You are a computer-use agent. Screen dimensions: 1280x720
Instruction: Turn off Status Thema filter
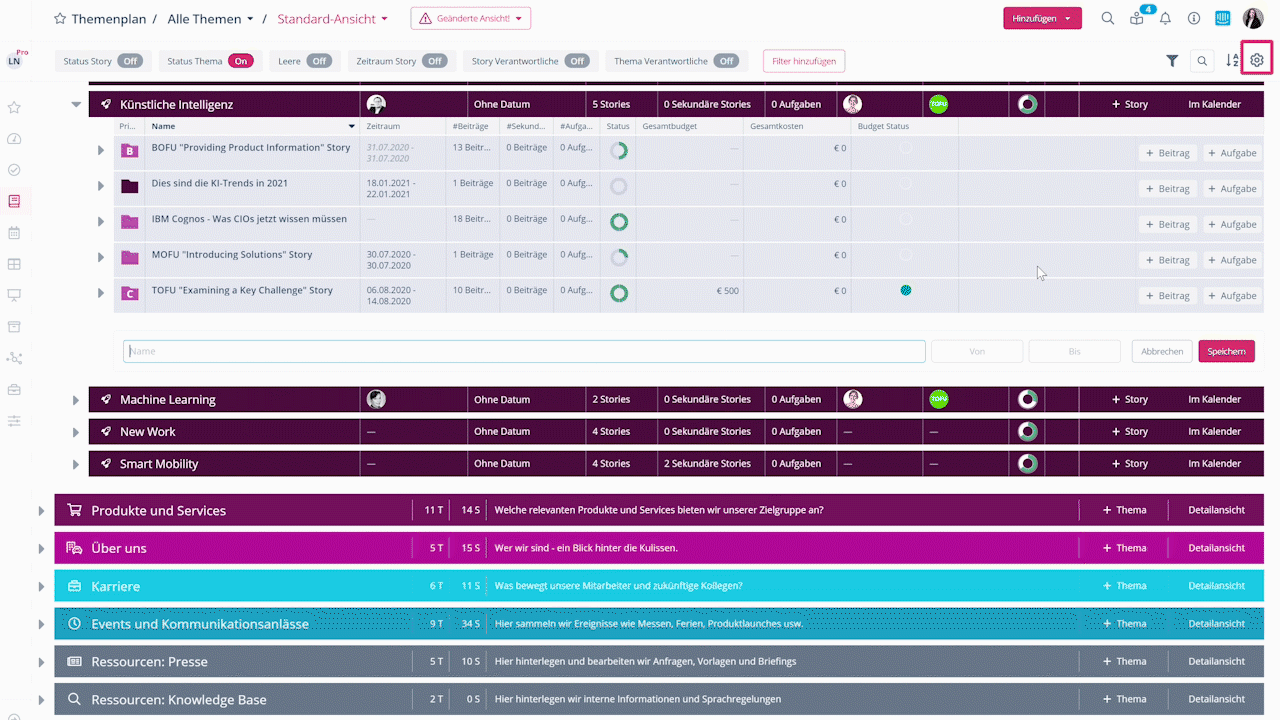(241, 61)
